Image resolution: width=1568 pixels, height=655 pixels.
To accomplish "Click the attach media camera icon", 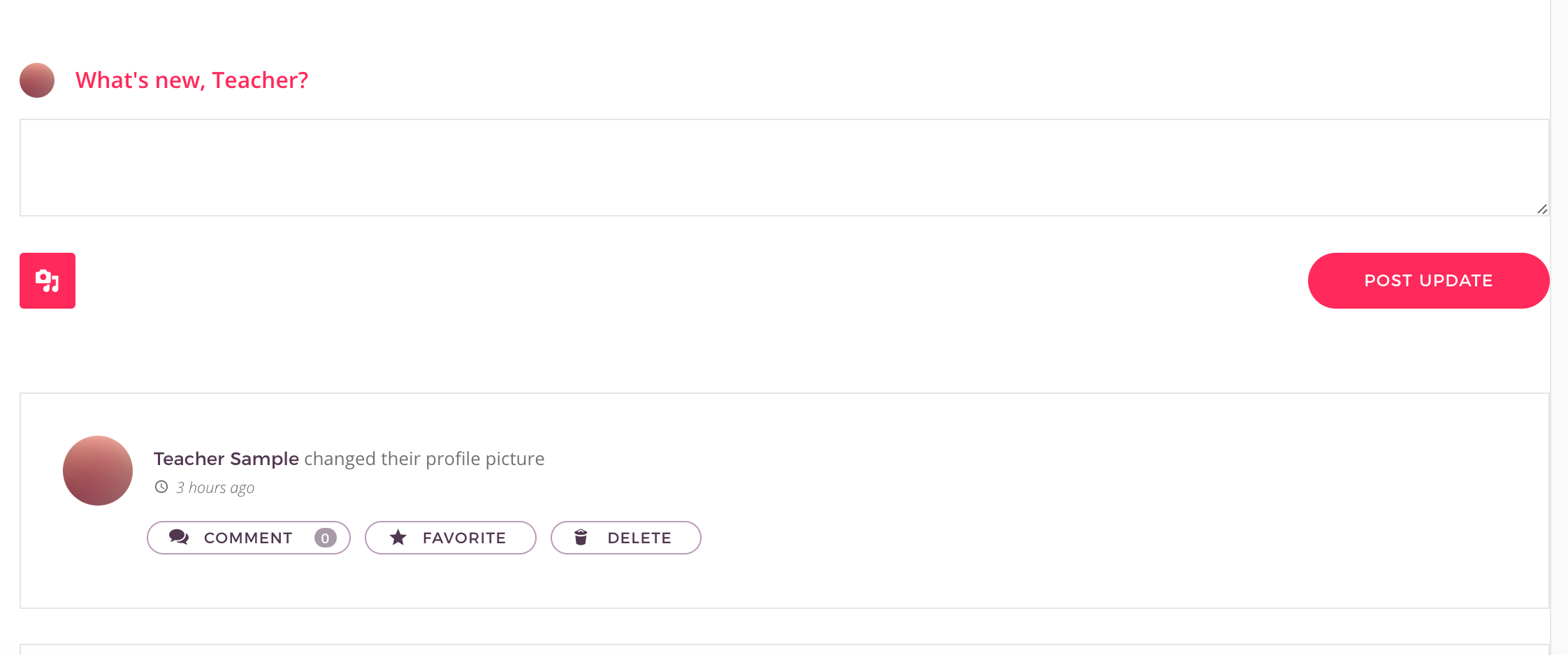I will [47, 281].
